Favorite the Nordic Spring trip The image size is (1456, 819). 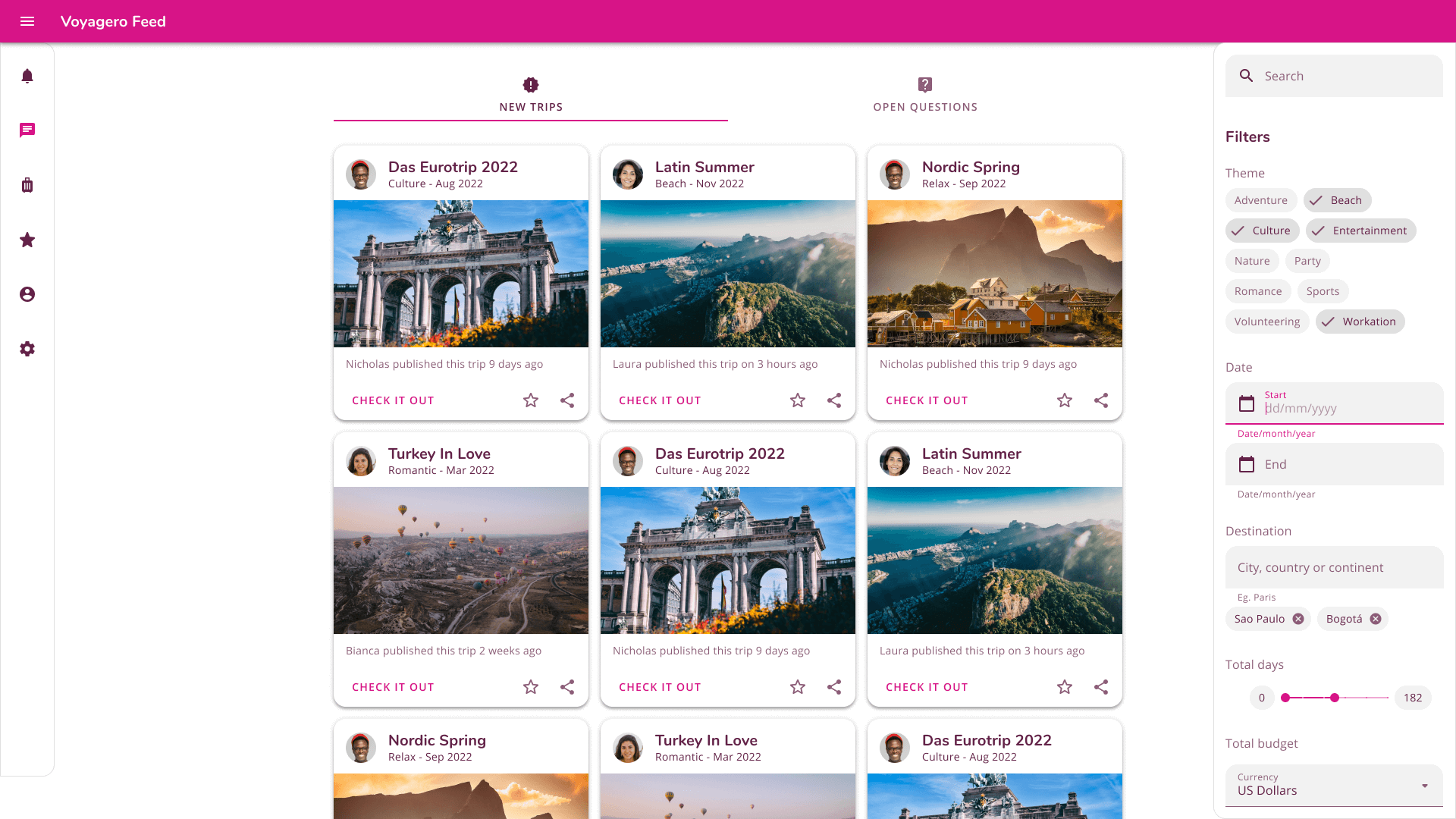coord(1064,400)
